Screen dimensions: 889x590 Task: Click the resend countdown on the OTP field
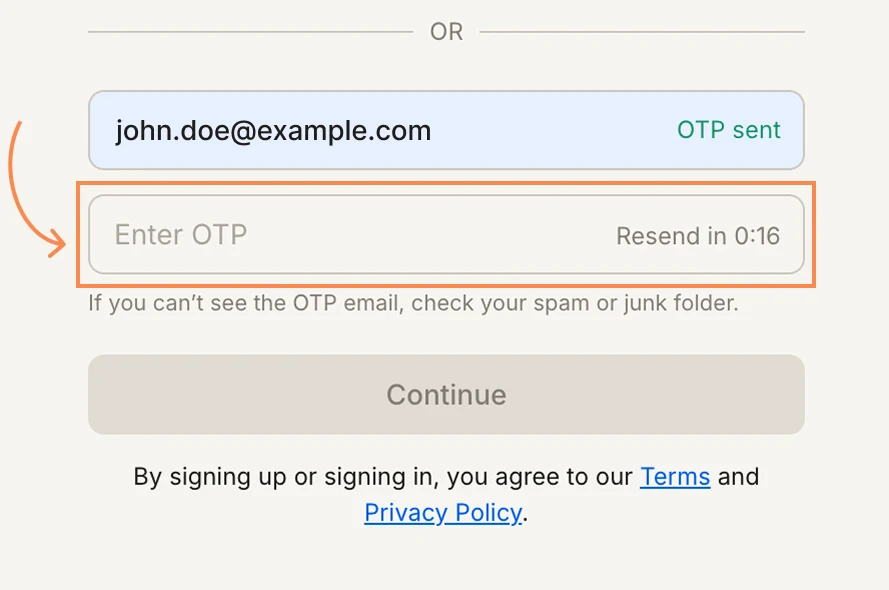(x=697, y=235)
